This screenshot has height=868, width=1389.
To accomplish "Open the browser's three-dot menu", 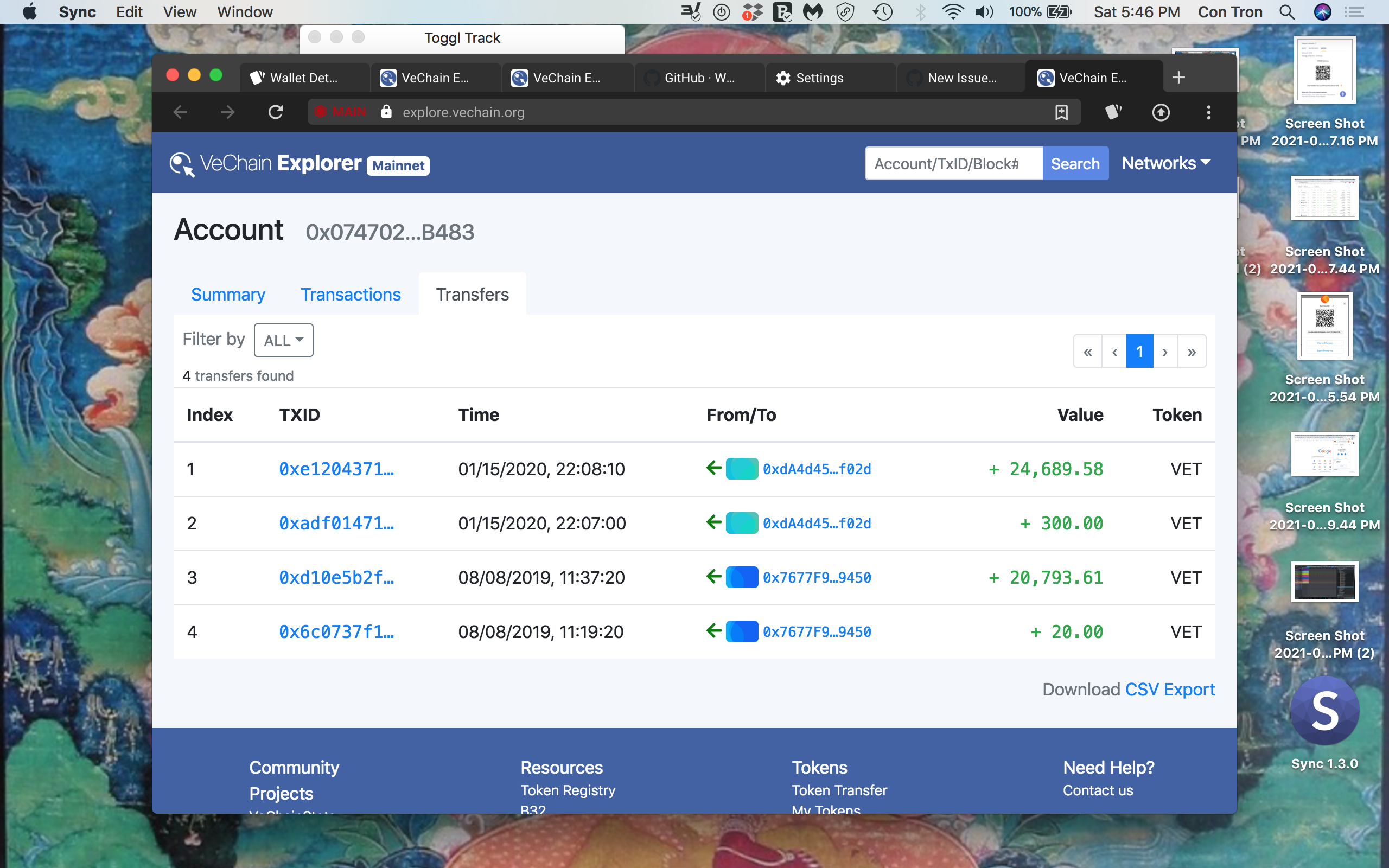I will coord(1208,112).
